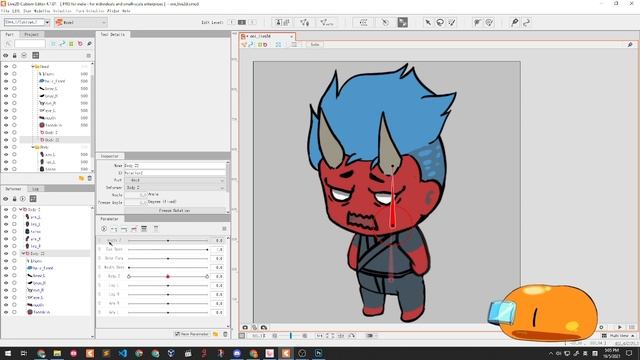Image resolution: width=640 pixels, height=360 pixels.
Task: Collapse the Body Z deformer in Deformer tree
Action: (20, 209)
